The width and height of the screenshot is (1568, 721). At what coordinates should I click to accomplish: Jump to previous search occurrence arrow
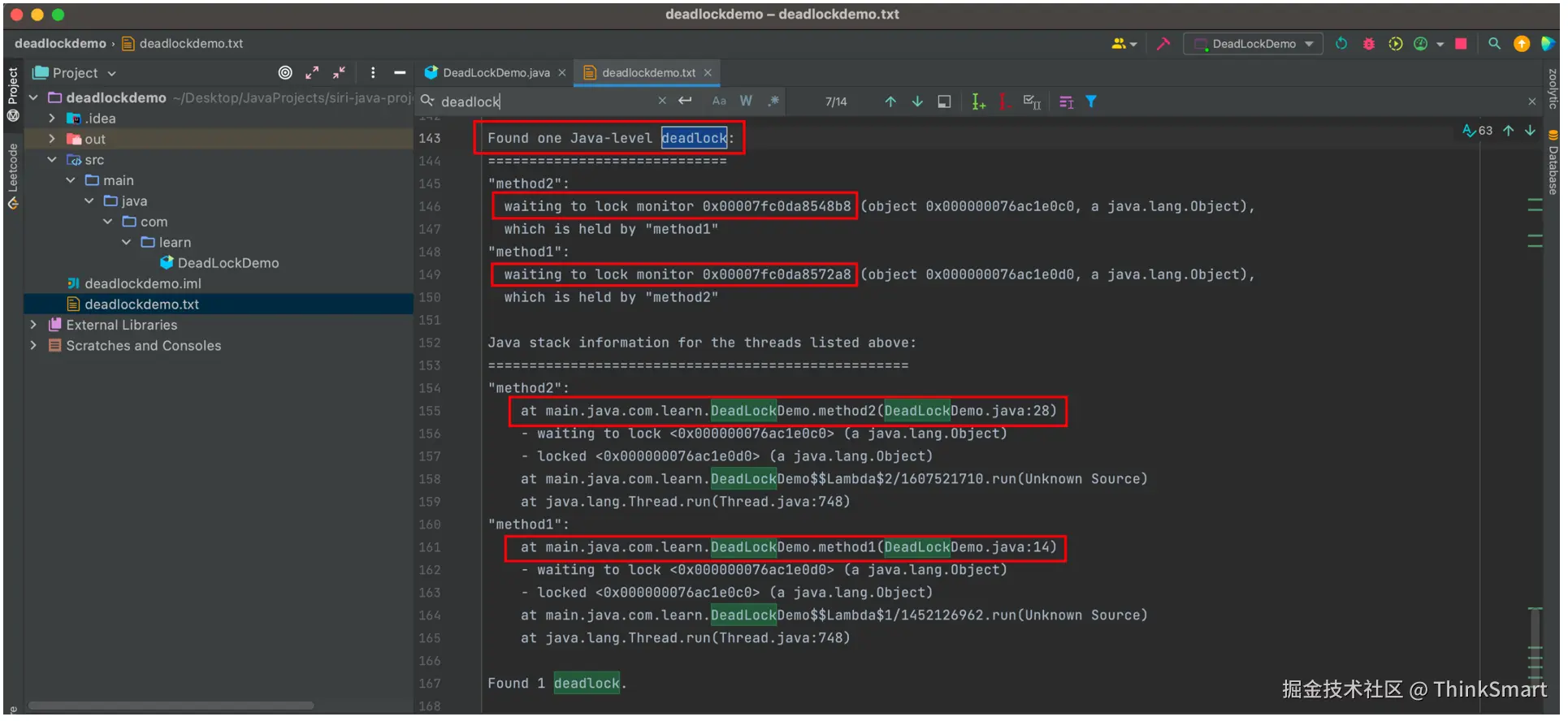890,101
